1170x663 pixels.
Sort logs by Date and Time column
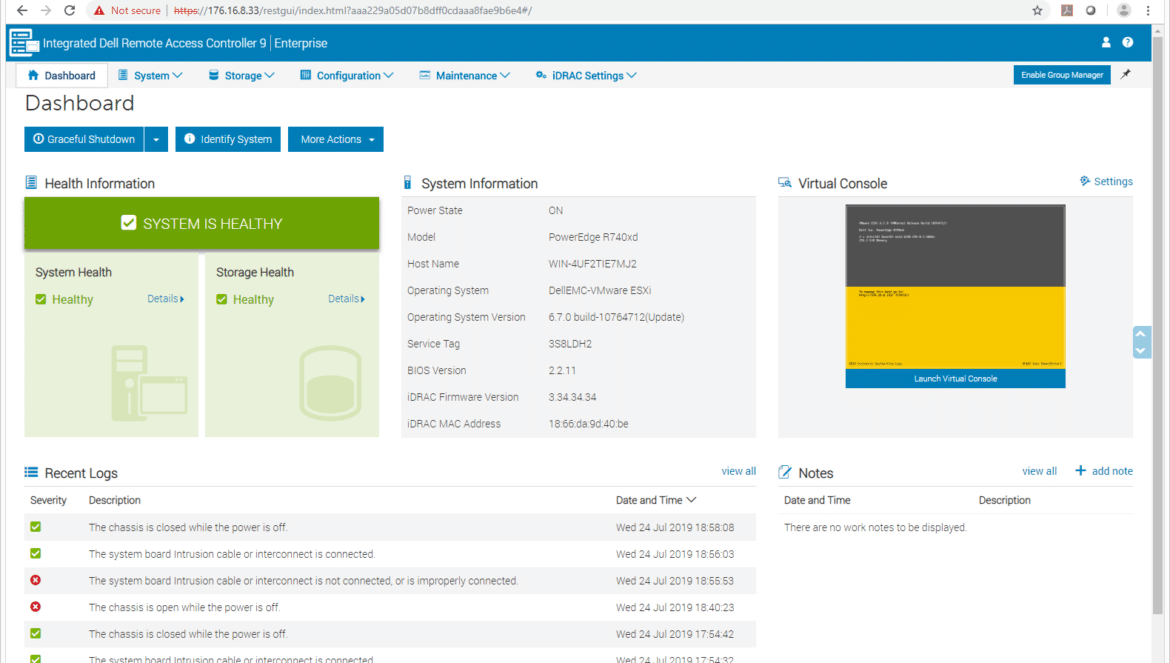(x=655, y=500)
